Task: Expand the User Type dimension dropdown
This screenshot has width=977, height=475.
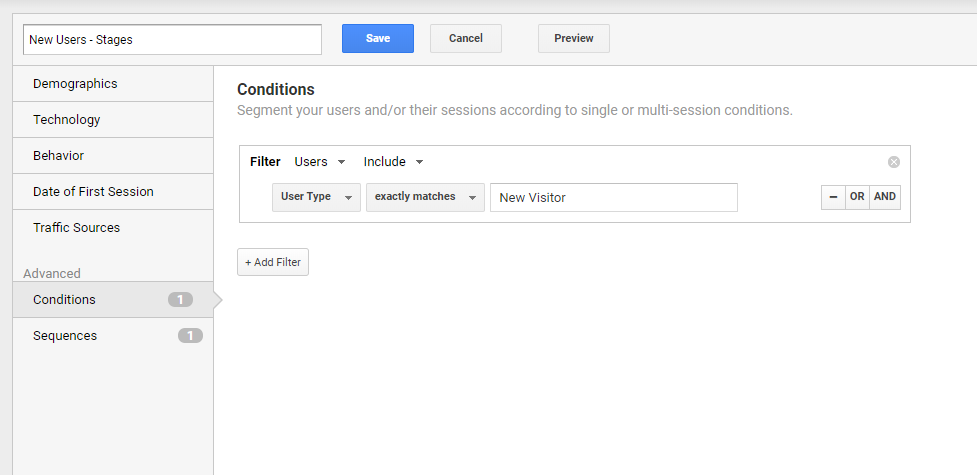Action: click(x=317, y=197)
